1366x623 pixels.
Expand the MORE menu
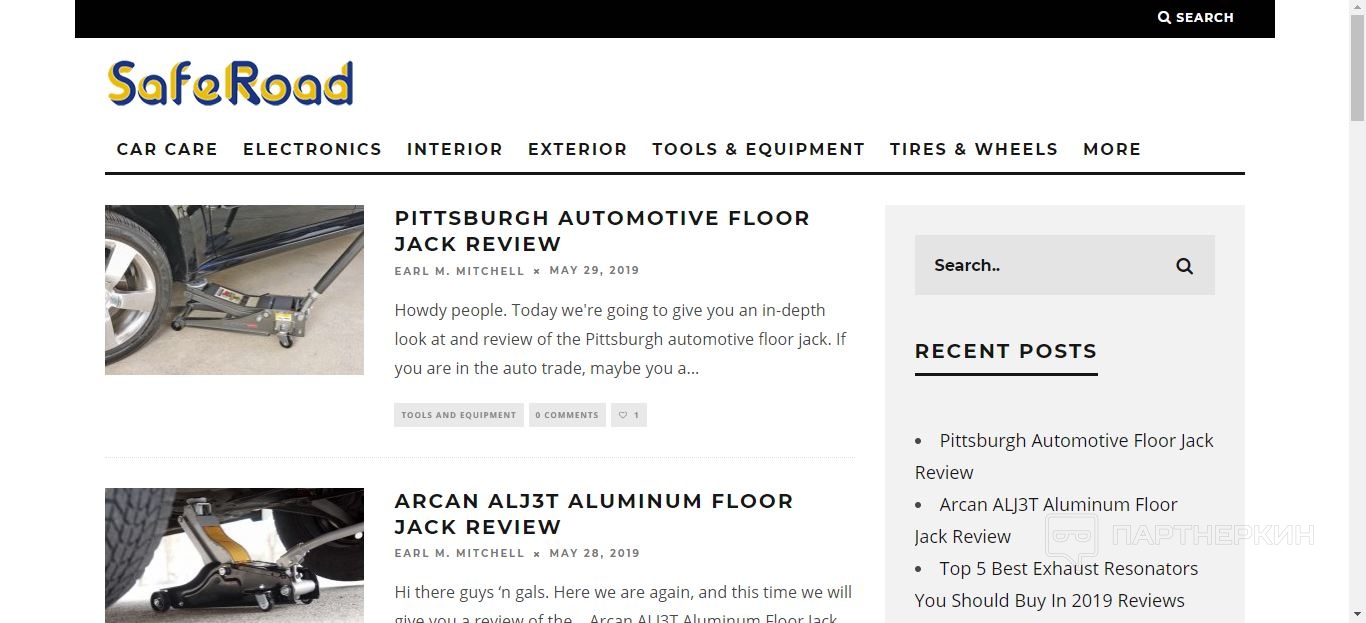click(1112, 149)
